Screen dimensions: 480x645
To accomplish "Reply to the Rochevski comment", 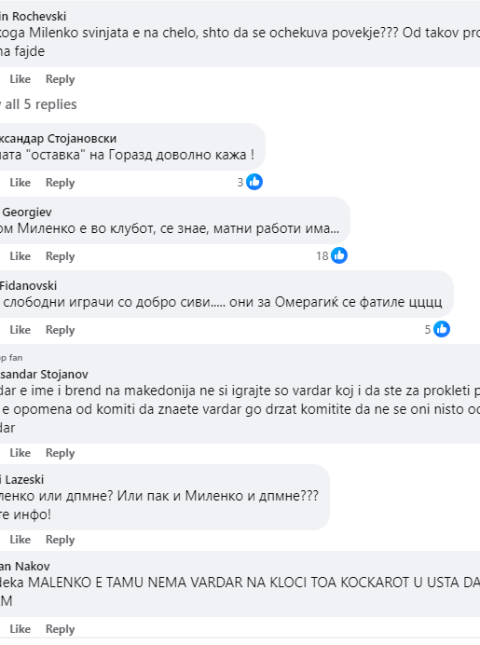I will click(60, 79).
